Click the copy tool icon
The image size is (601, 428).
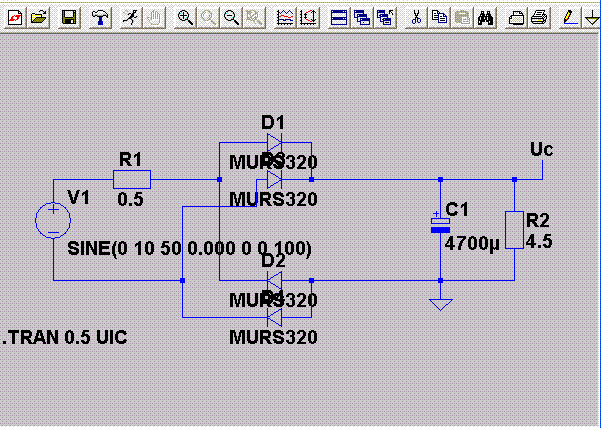(439, 18)
